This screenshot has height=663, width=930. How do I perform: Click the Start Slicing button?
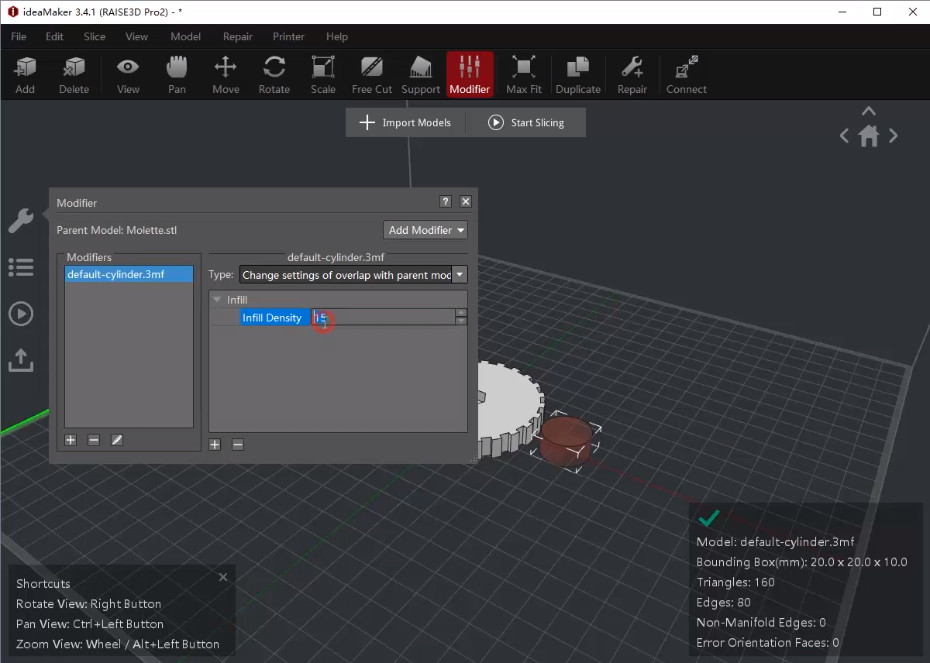click(526, 123)
